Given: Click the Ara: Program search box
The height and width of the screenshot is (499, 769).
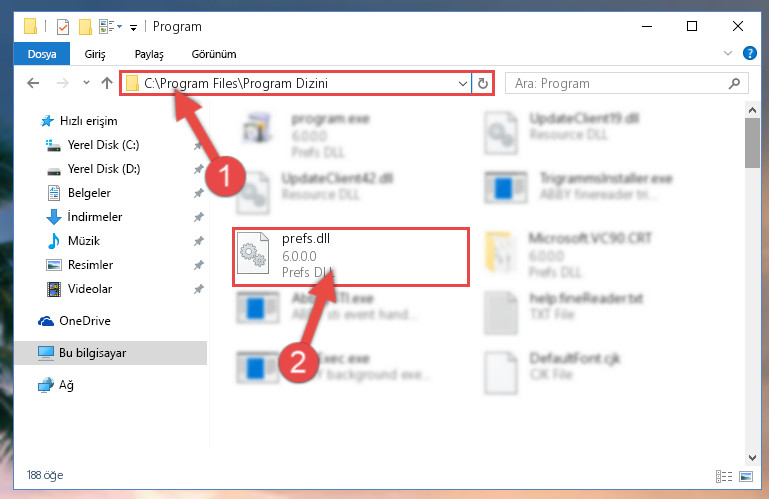Looking at the screenshot, I should tap(626, 83).
